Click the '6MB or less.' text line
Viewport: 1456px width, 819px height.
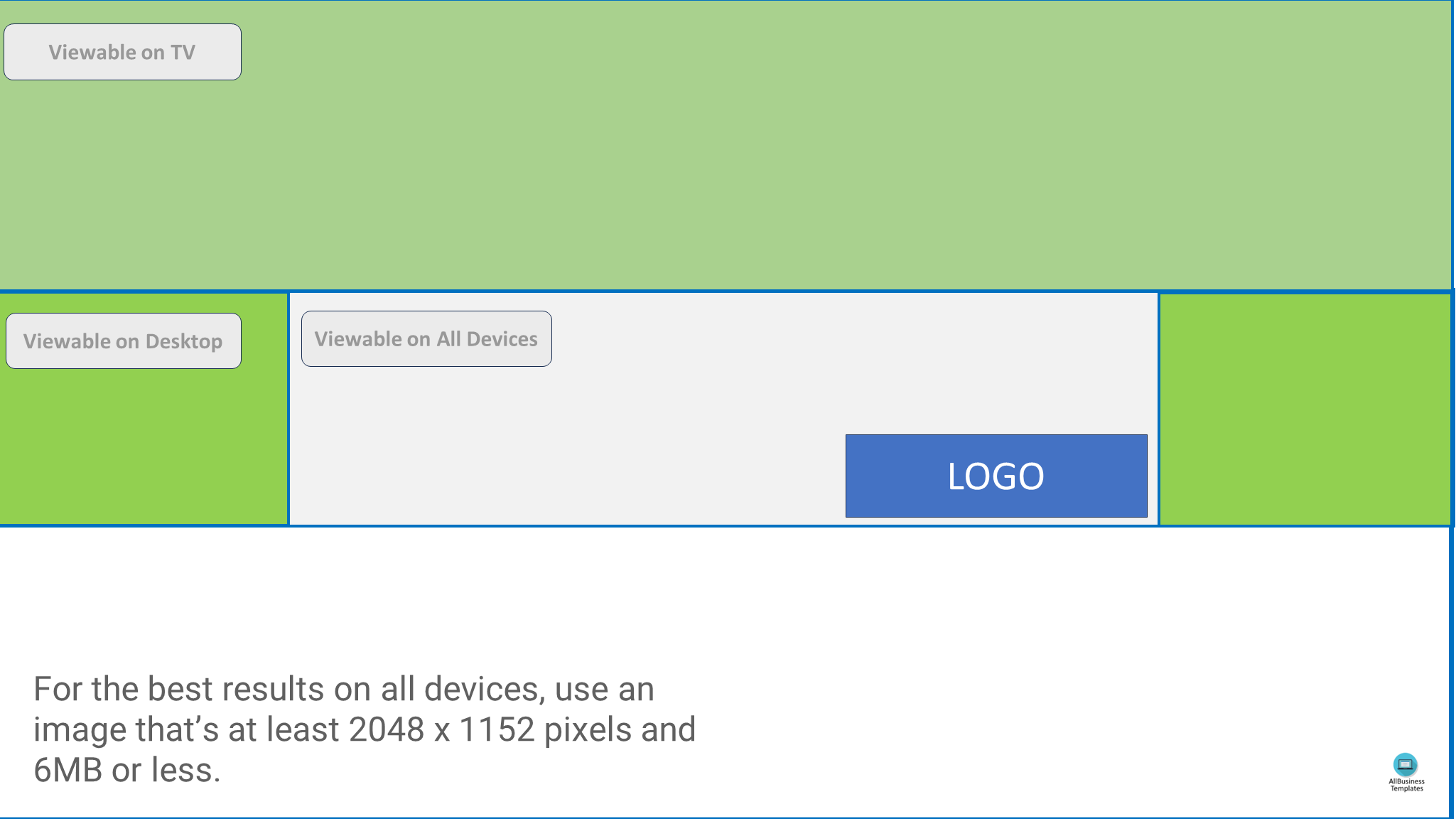127,770
